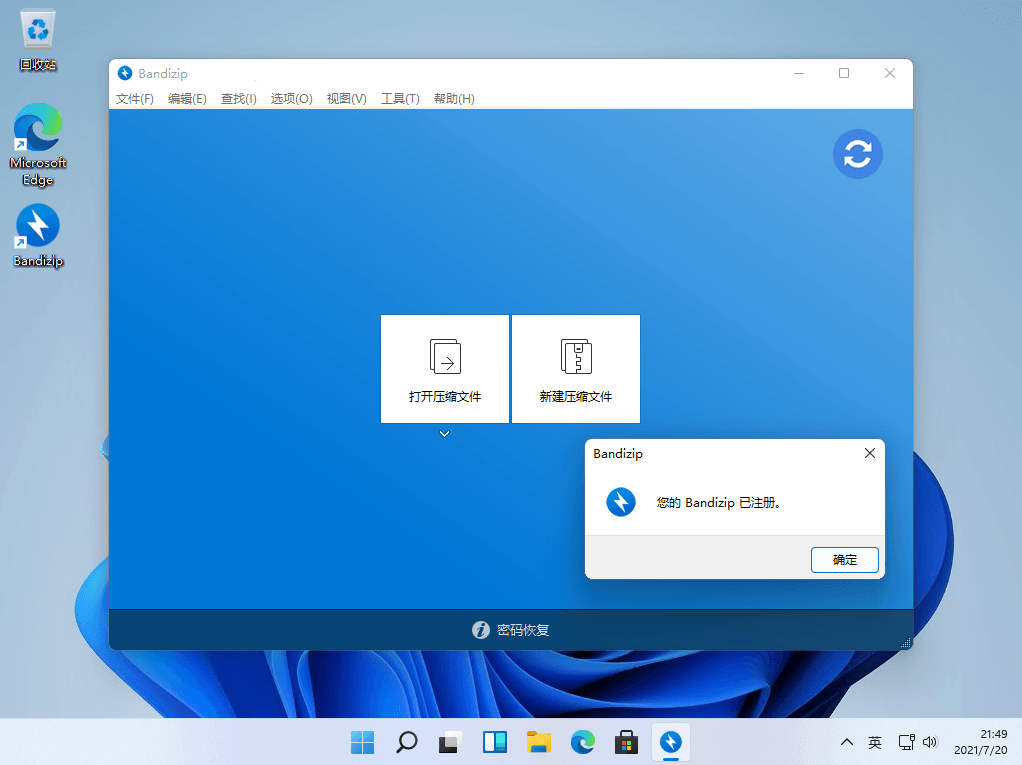Launch Edge from taskbar

(583, 742)
